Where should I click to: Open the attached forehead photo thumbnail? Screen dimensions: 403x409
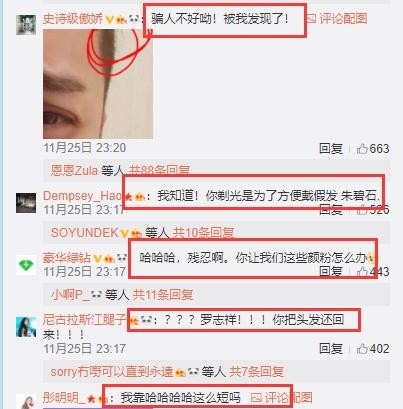[98, 84]
